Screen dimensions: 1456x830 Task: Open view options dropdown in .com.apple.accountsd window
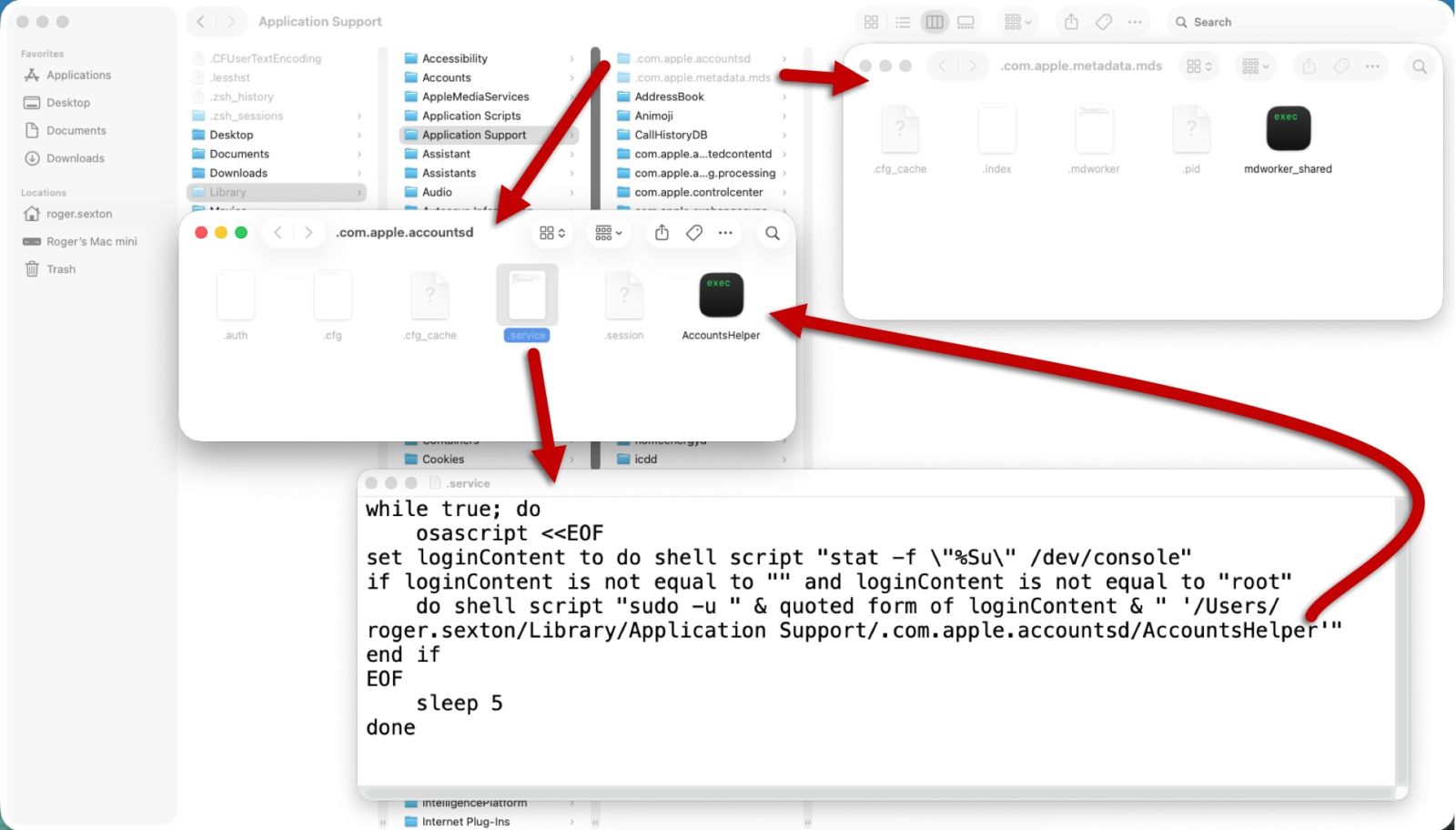[552, 233]
